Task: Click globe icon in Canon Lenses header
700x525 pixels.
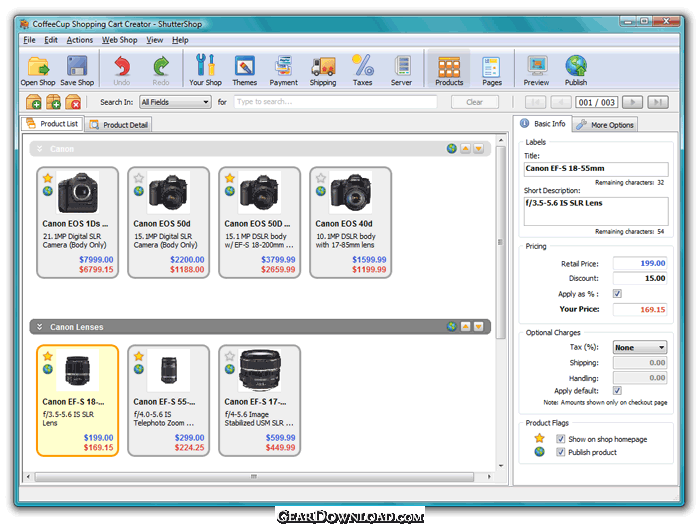Action: click(452, 327)
